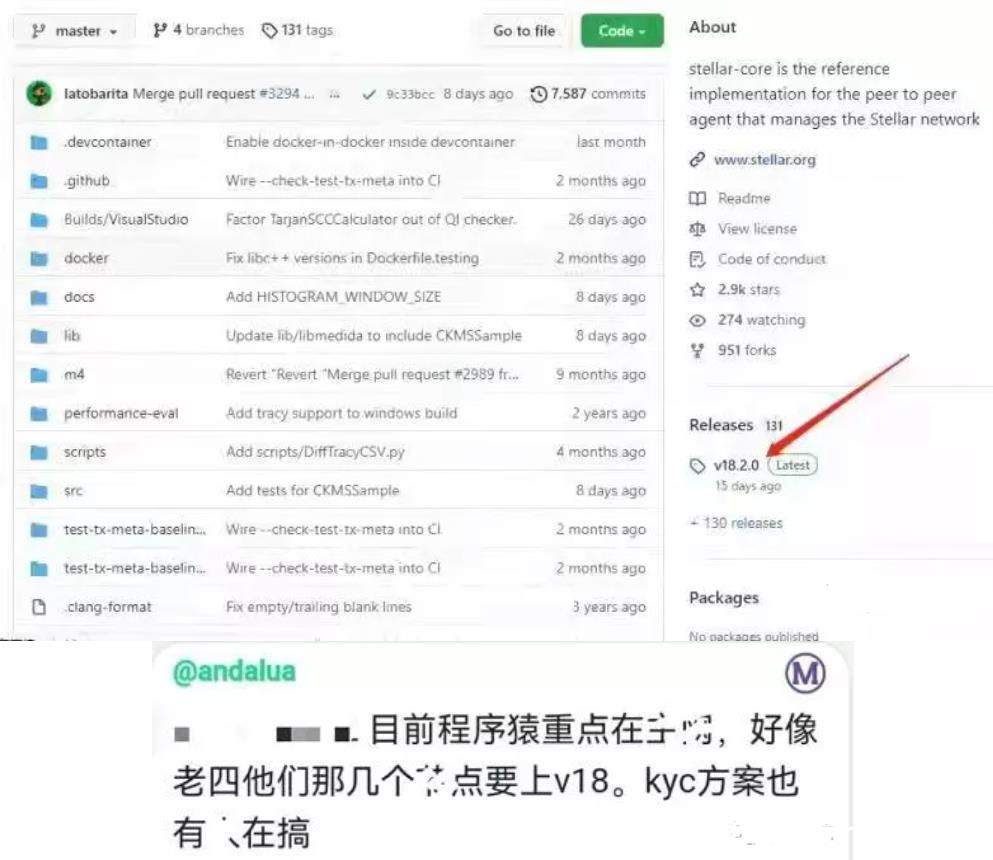Open the m4 folder
The width and height of the screenshot is (993, 860).
[x=74, y=374]
